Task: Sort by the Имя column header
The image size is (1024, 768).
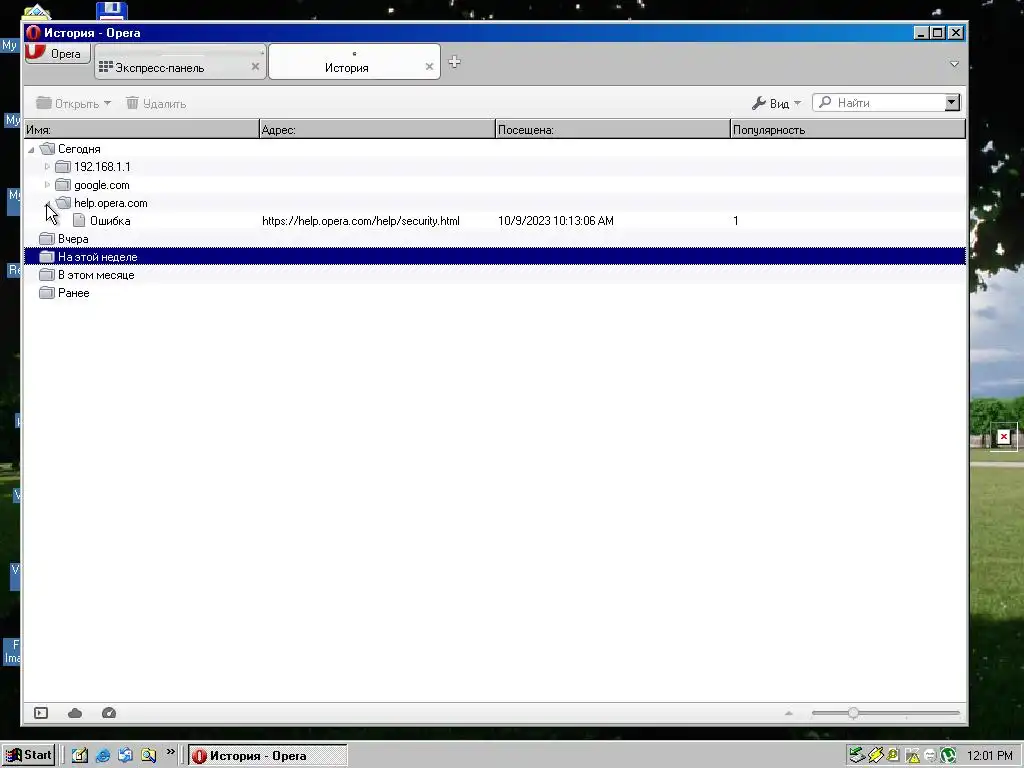Action: 142,129
